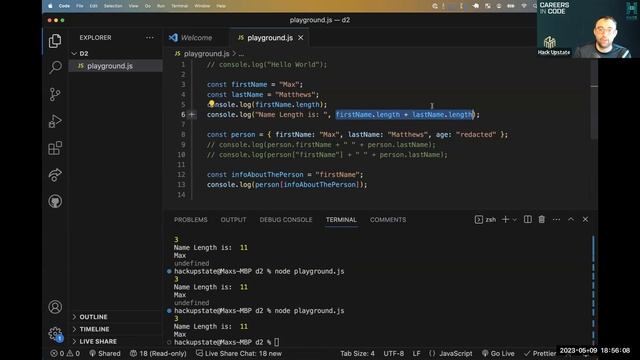This screenshot has width=640, height=360.
Task: Open Live Share Chat: 18 new
Action: click(239, 353)
